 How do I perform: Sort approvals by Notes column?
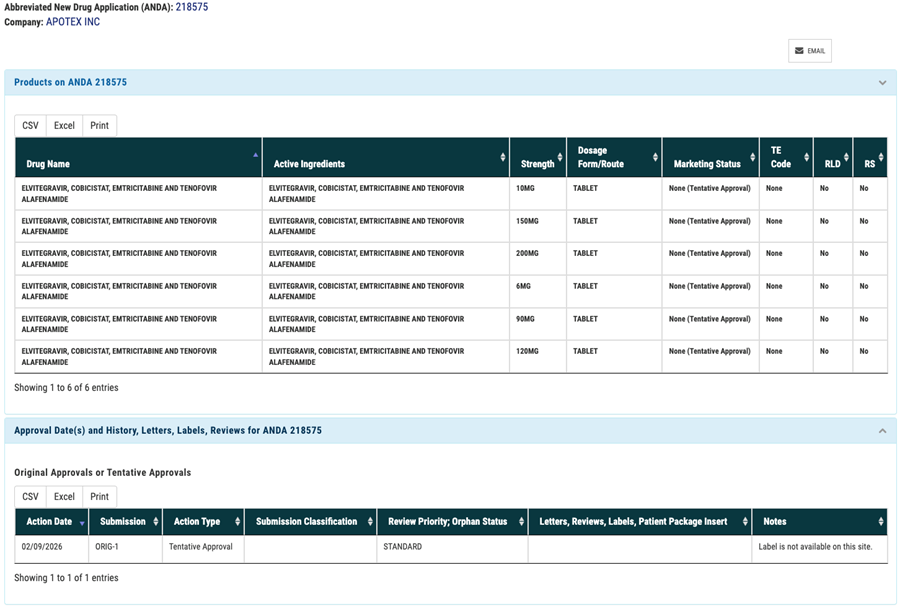click(820, 522)
